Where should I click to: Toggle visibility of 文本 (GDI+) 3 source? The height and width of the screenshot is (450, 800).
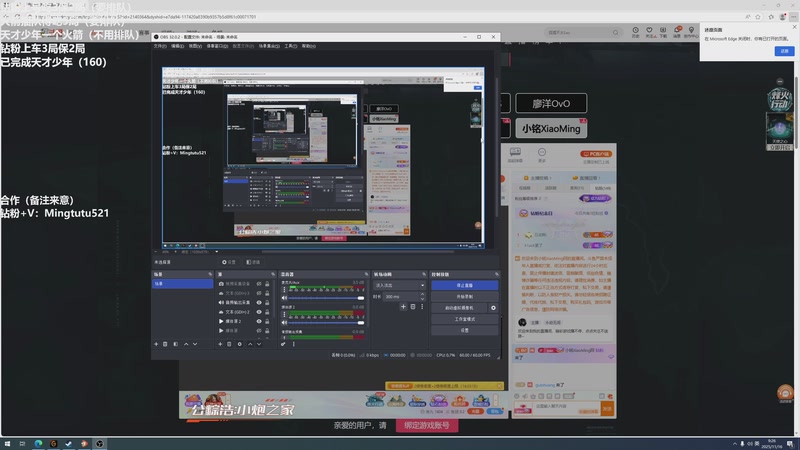pyautogui.click(x=259, y=293)
